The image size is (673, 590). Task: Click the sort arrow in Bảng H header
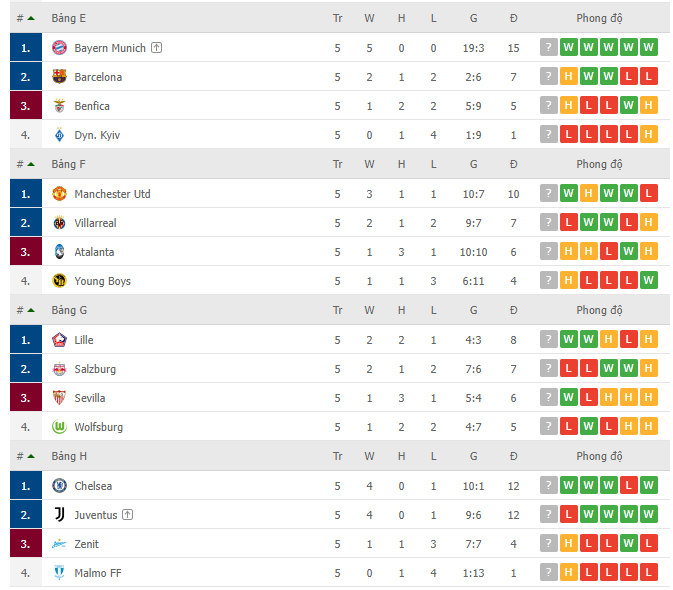tap(31, 456)
